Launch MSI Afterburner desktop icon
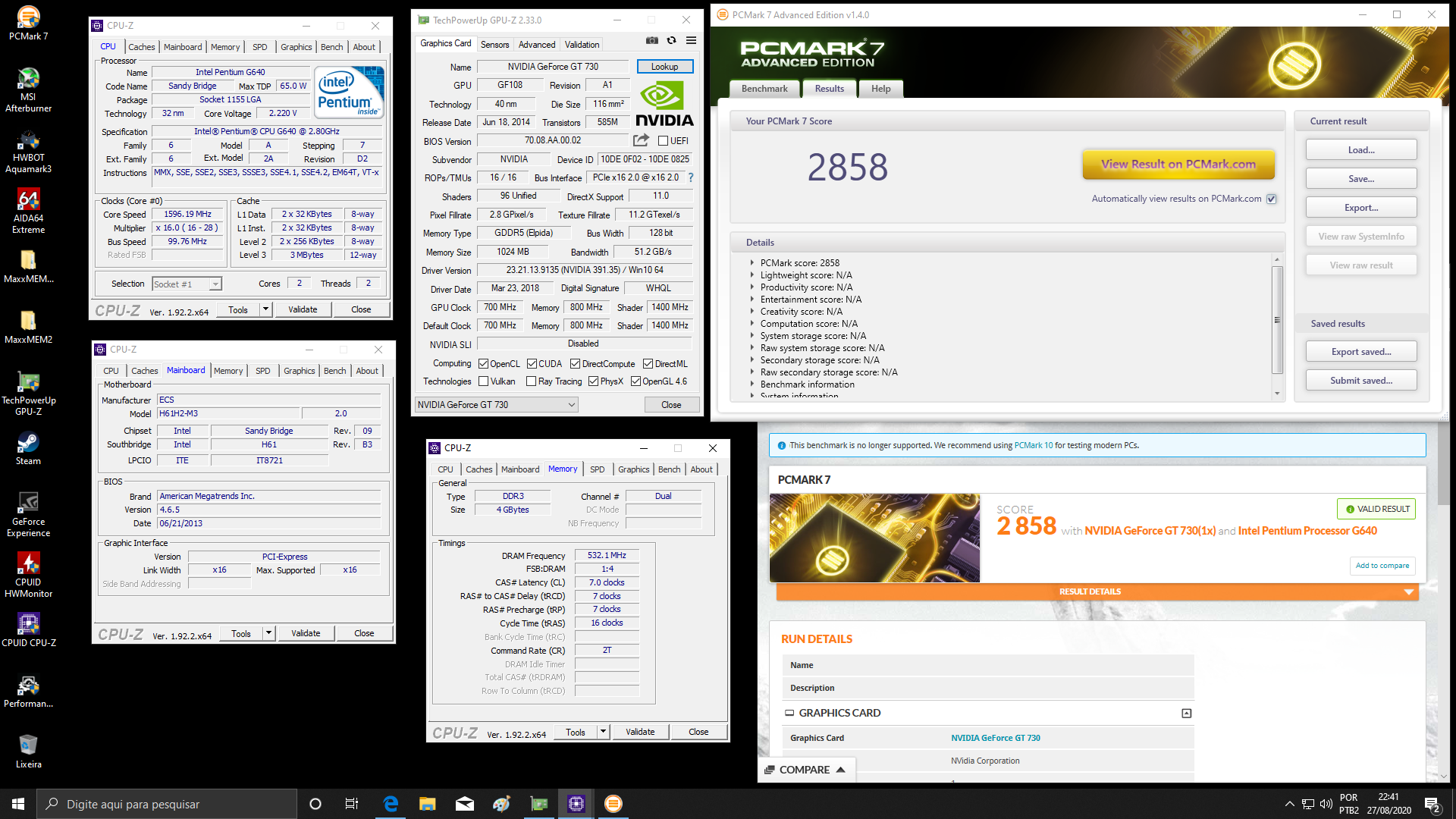Screen dimensions: 1456x819 pyautogui.click(x=28, y=89)
